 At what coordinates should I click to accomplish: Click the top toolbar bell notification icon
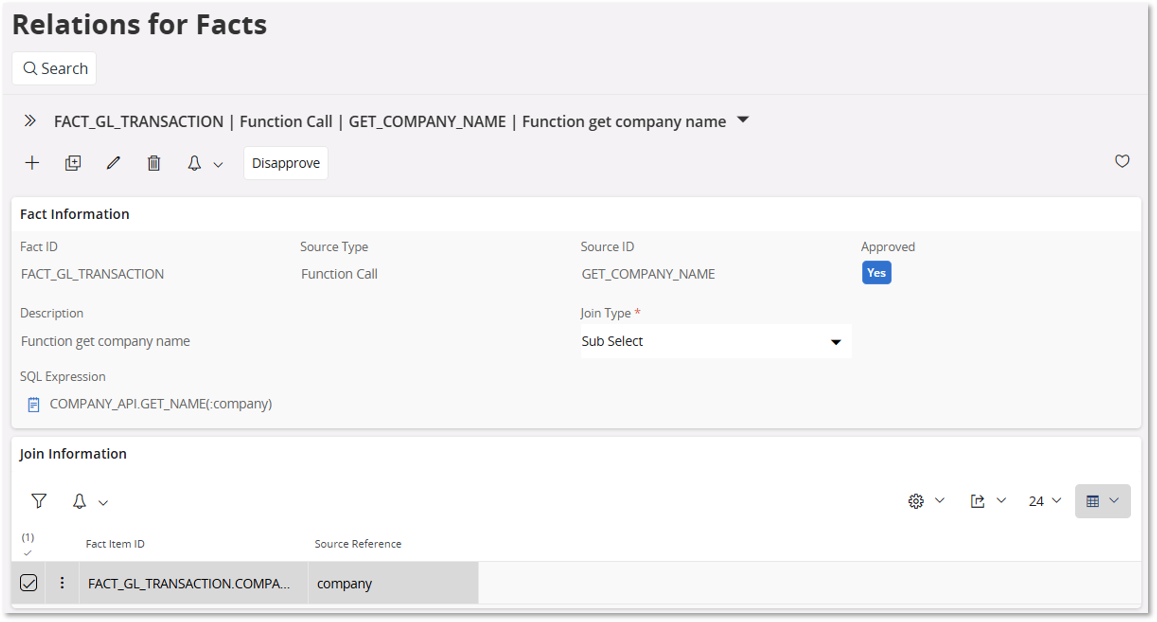tap(194, 163)
